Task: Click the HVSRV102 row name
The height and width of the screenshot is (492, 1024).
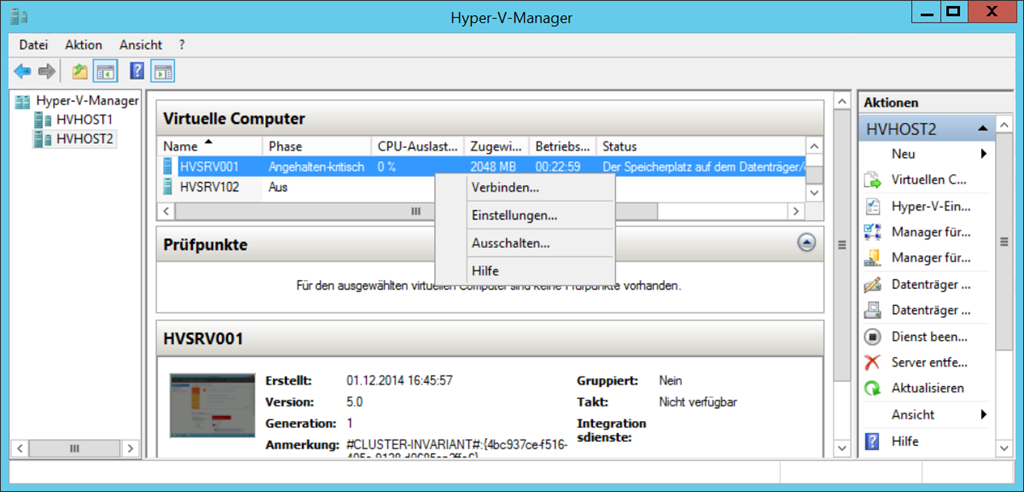Action: pos(209,187)
